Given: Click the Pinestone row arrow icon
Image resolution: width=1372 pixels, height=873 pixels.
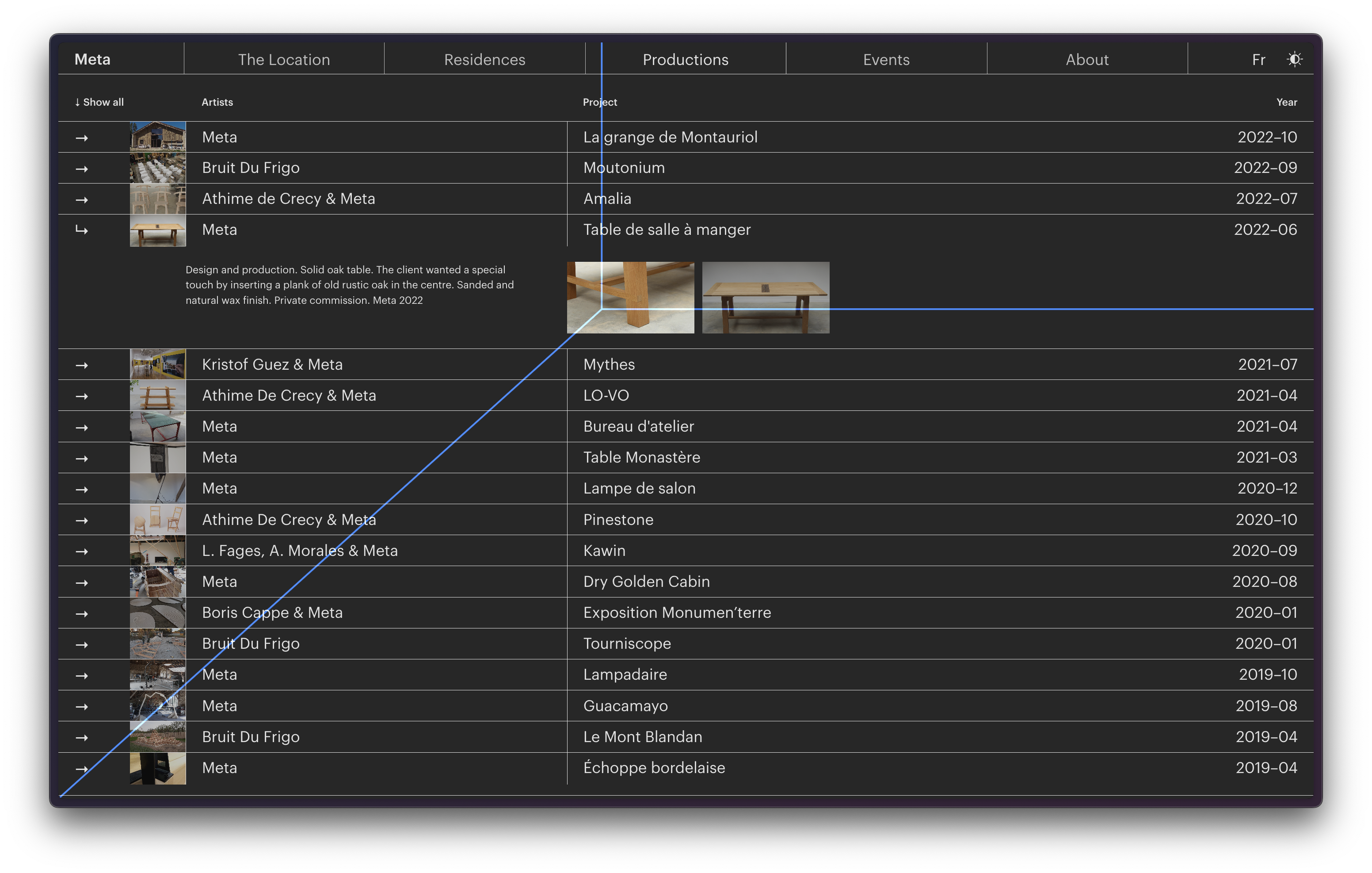Looking at the screenshot, I should [x=81, y=520].
